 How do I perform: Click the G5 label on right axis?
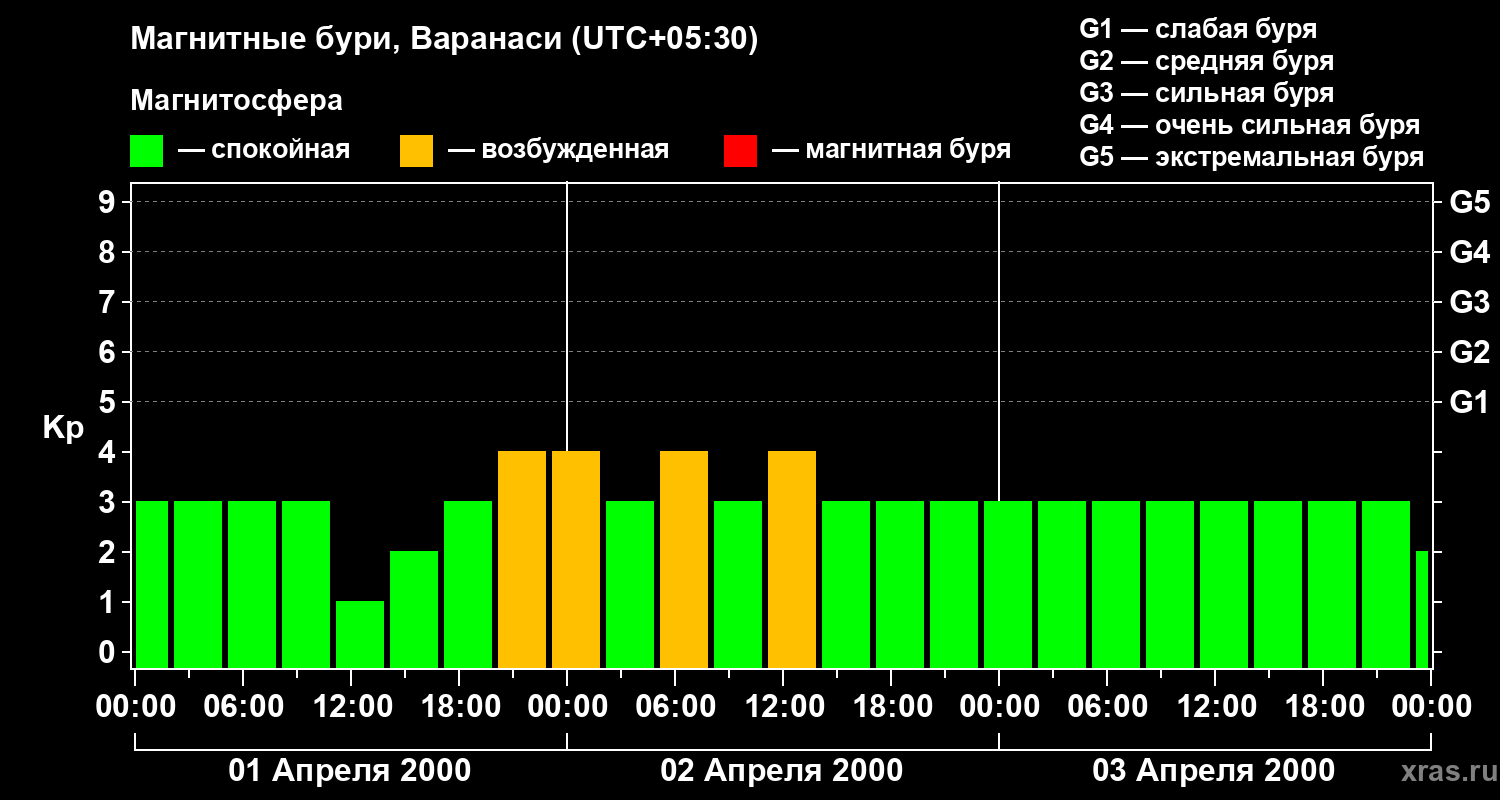click(x=1470, y=202)
